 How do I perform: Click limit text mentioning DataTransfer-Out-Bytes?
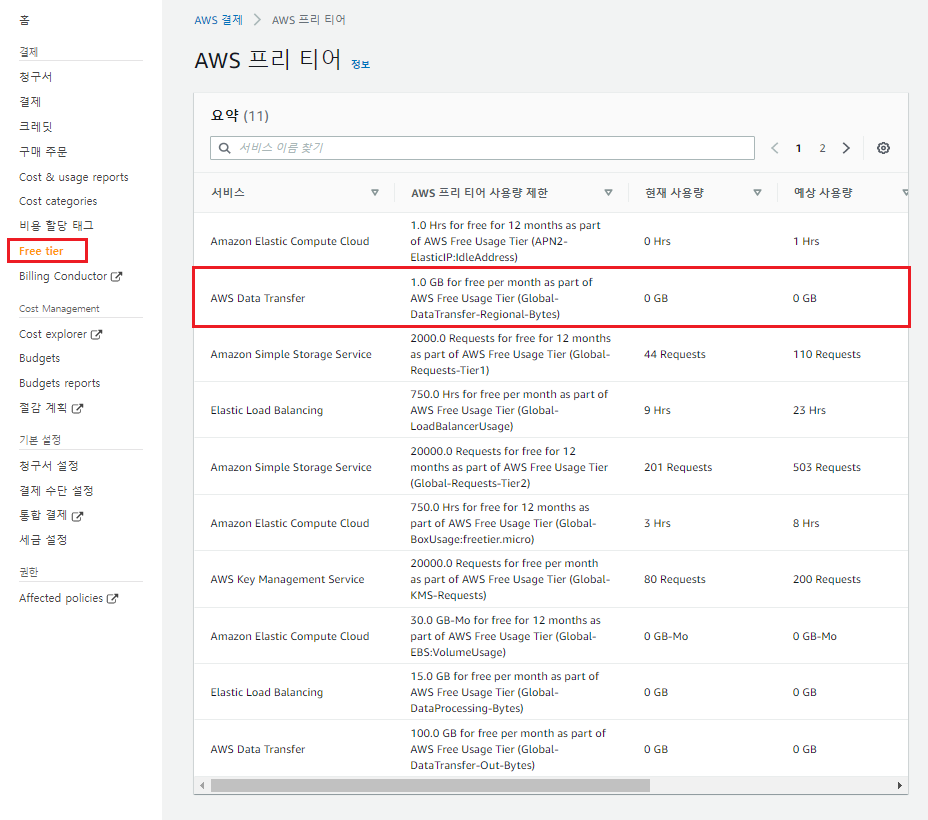[x=508, y=749]
